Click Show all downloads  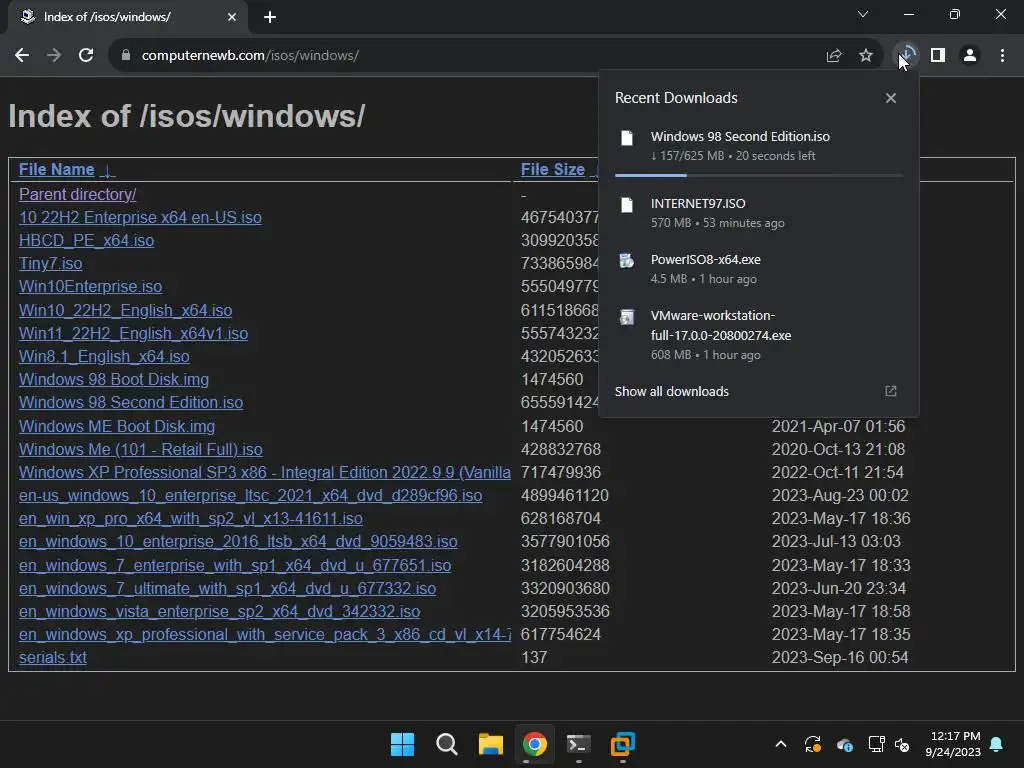pyautogui.click(x=671, y=391)
